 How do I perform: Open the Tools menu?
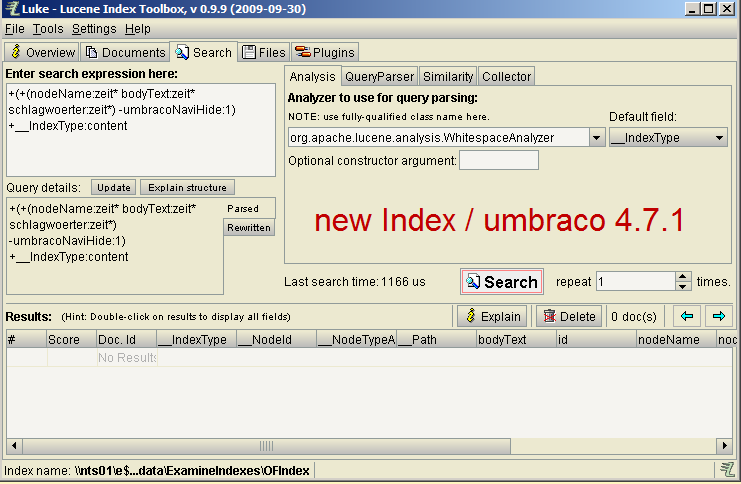(48, 29)
